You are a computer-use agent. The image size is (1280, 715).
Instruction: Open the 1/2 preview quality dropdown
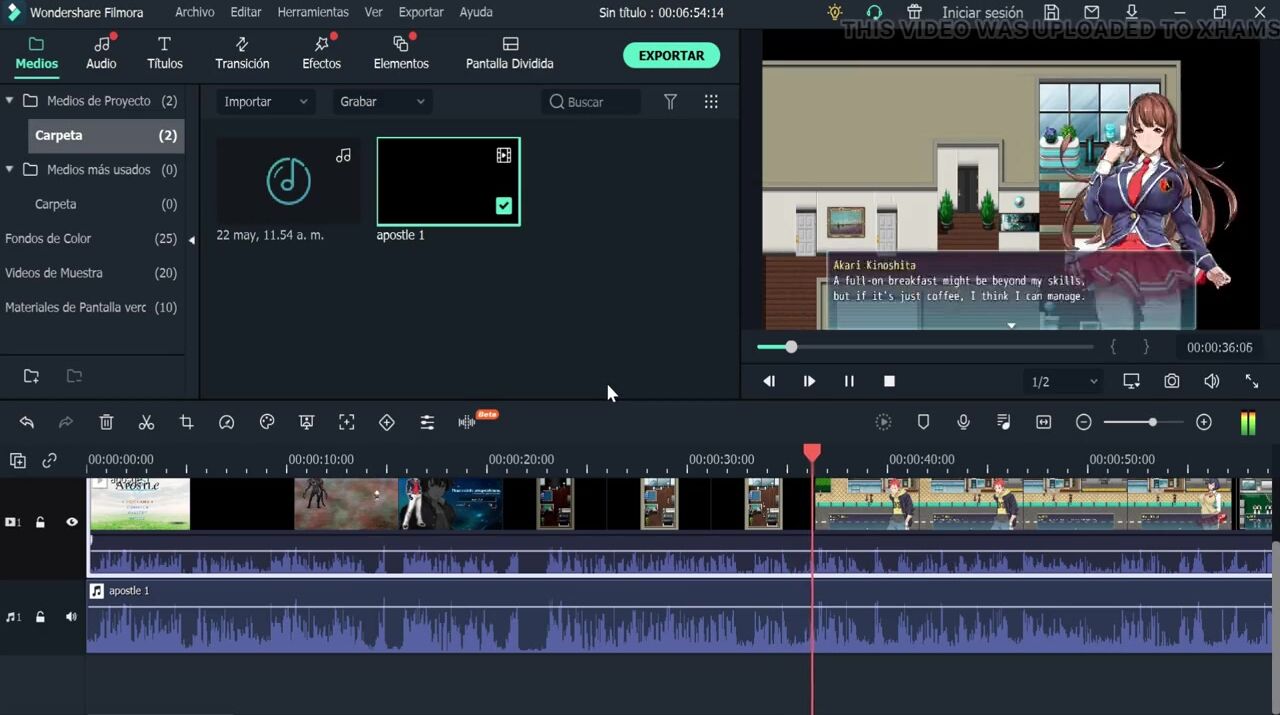click(x=1064, y=382)
